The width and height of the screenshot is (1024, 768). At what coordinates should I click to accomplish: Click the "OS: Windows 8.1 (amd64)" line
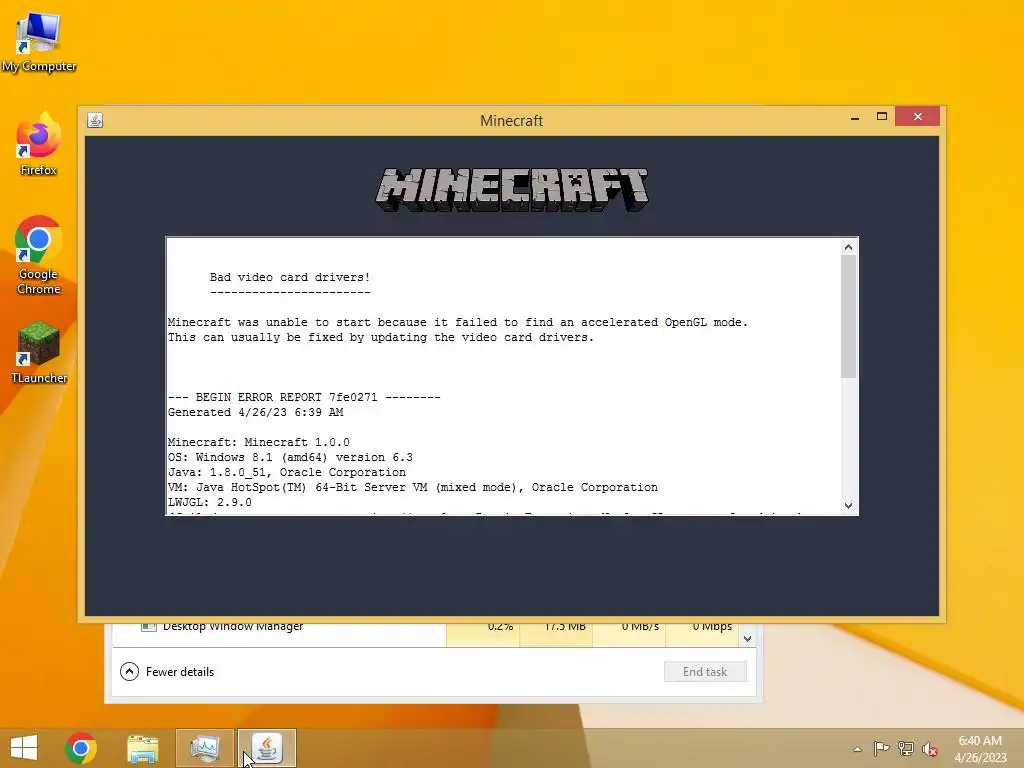(x=290, y=457)
